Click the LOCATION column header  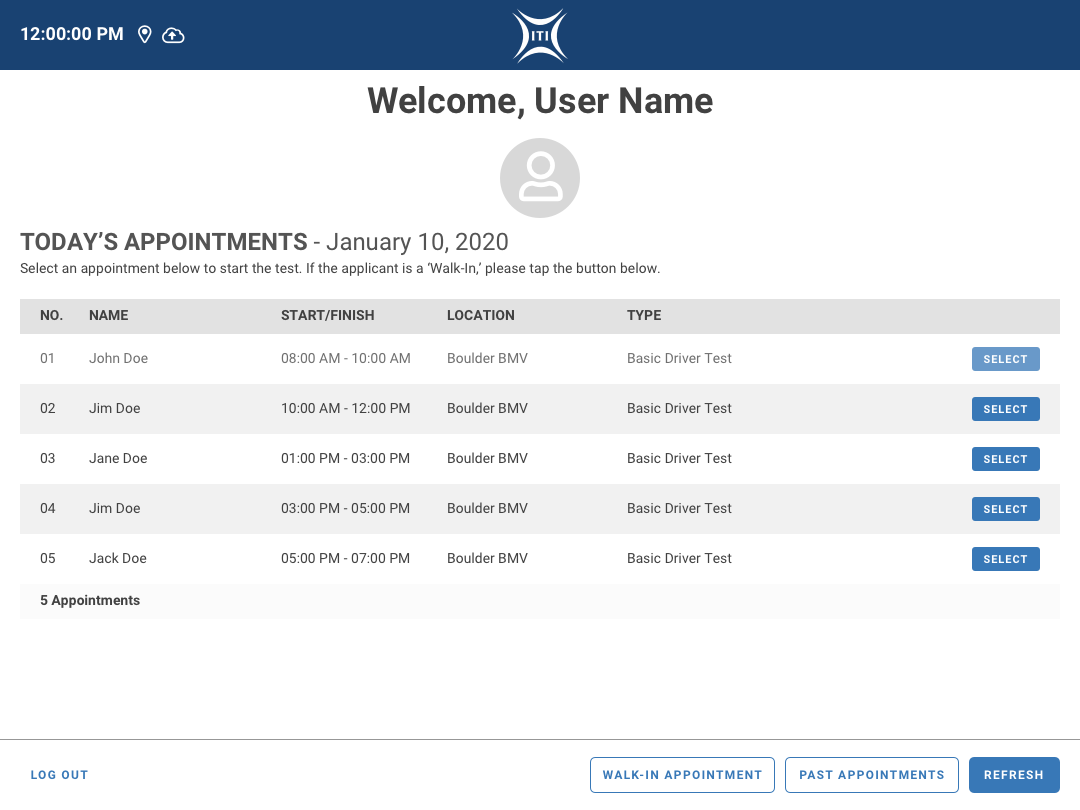click(x=480, y=315)
